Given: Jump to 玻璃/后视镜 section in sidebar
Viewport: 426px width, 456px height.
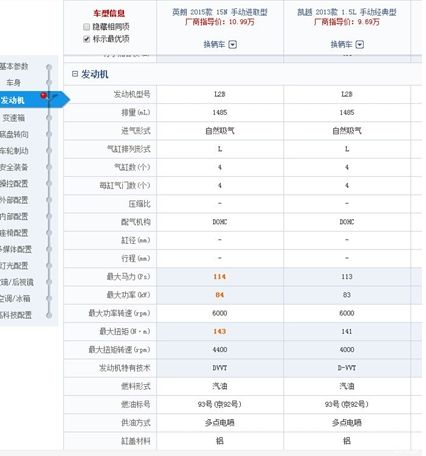Looking at the screenshot, I should 17,282.
